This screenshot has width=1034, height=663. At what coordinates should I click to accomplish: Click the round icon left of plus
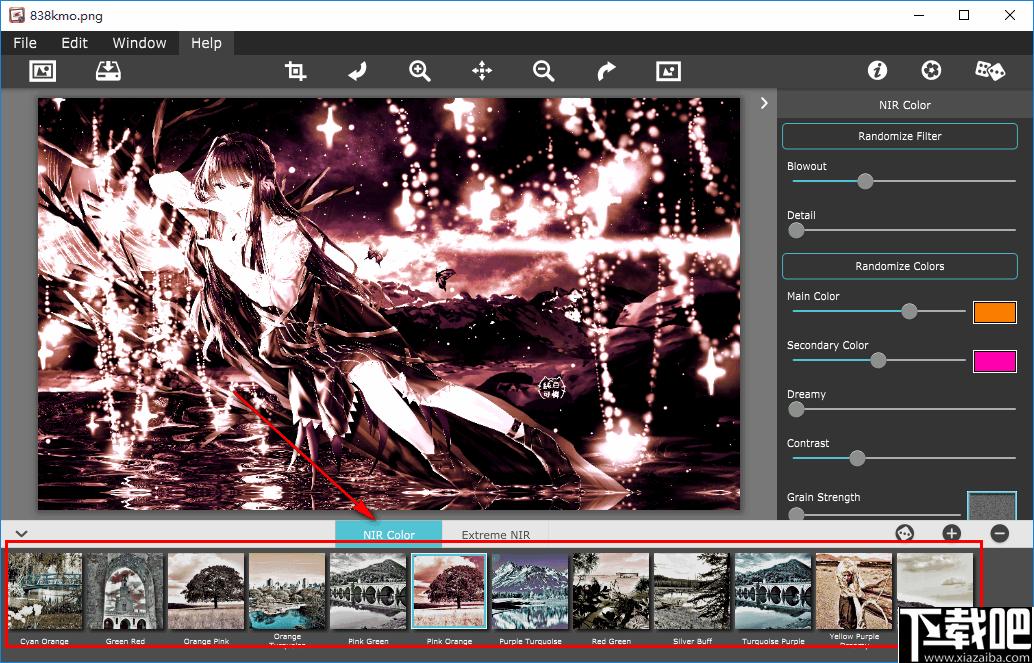coord(904,533)
